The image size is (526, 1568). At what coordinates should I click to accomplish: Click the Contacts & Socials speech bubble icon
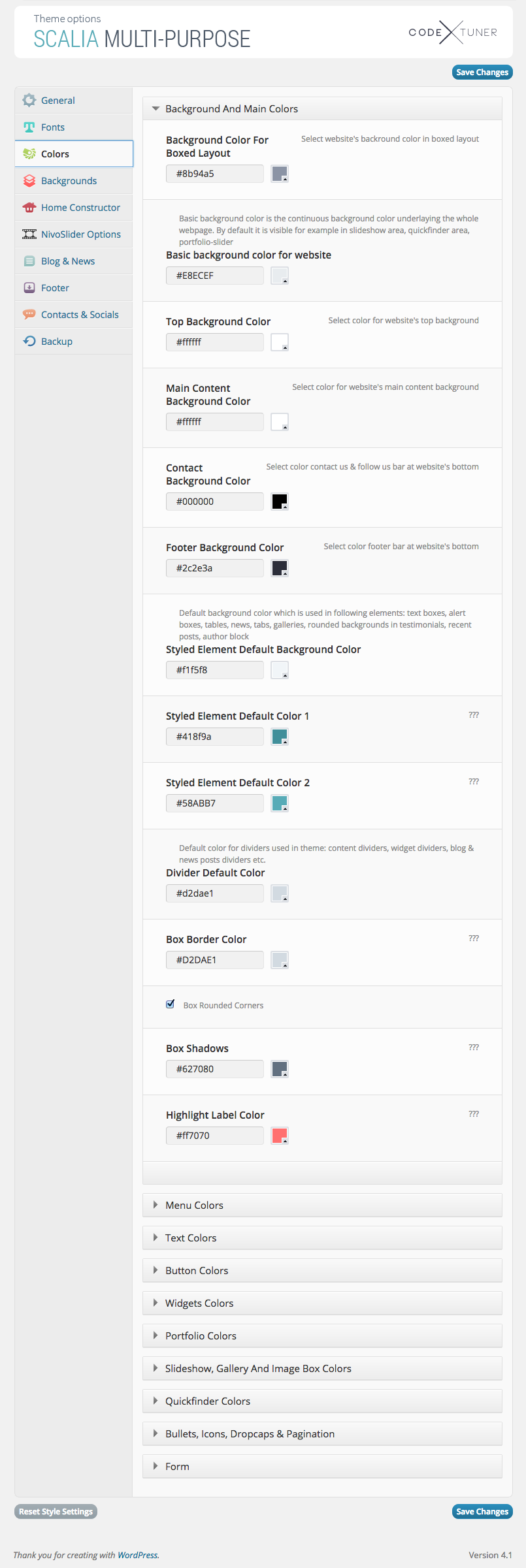pyautogui.click(x=29, y=315)
